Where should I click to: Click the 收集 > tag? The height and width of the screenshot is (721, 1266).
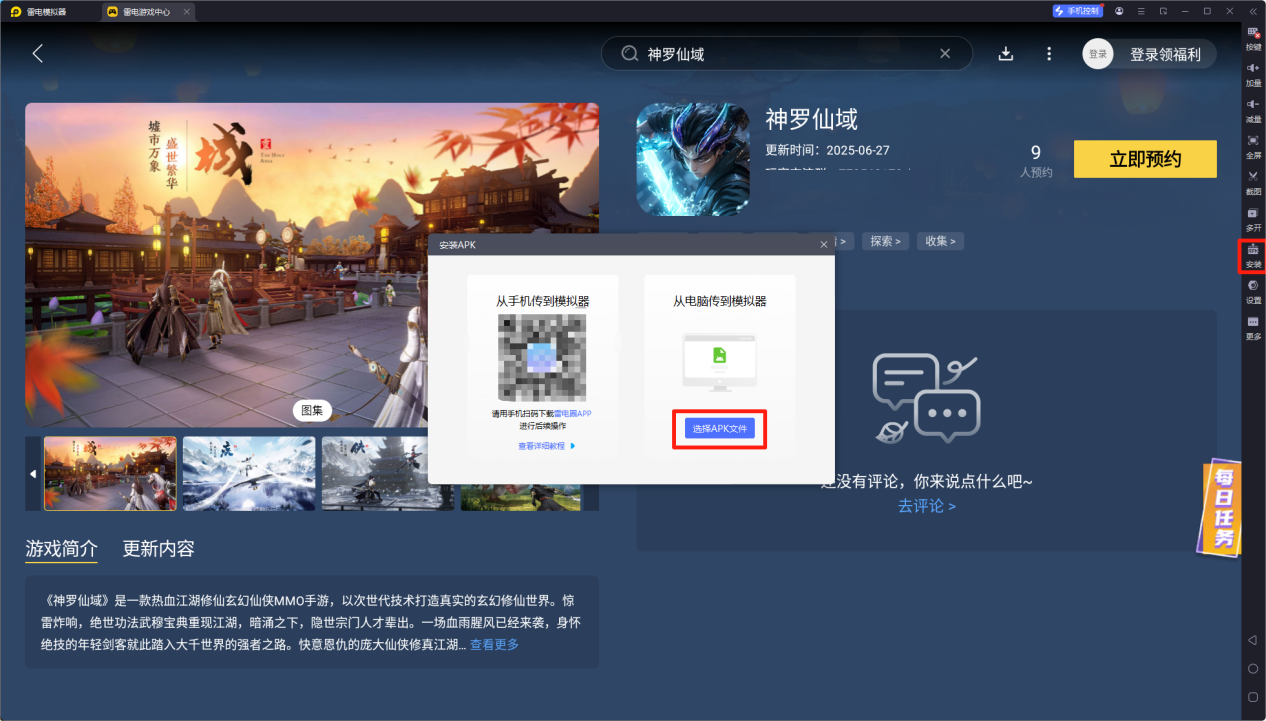pyautogui.click(x=940, y=241)
